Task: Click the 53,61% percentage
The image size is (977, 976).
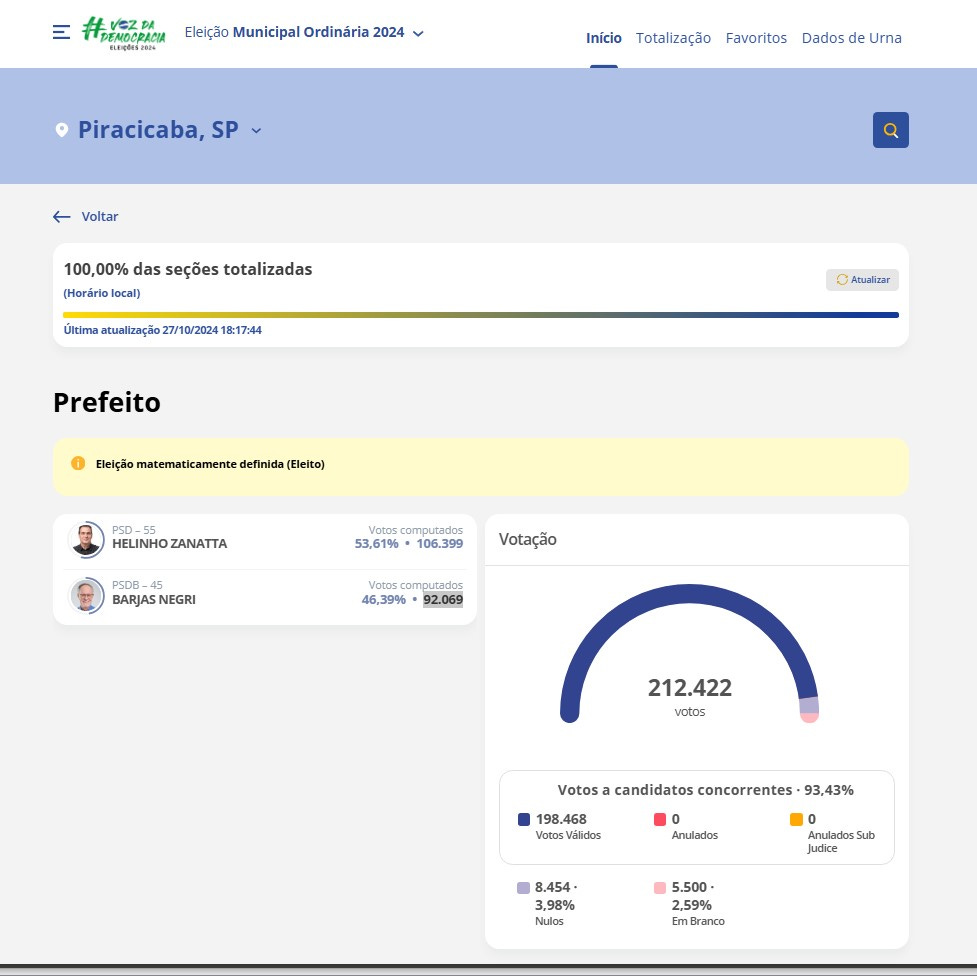Action: click(376, 543)
